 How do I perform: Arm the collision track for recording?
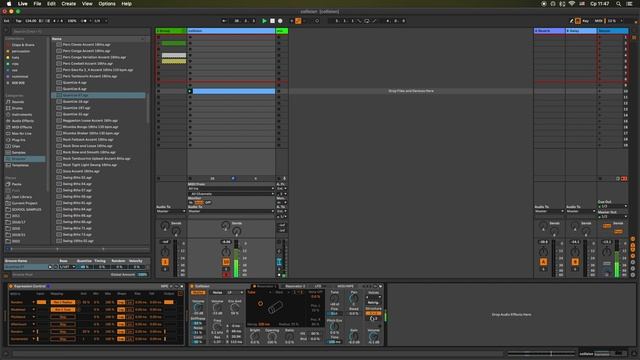[226, 275]
